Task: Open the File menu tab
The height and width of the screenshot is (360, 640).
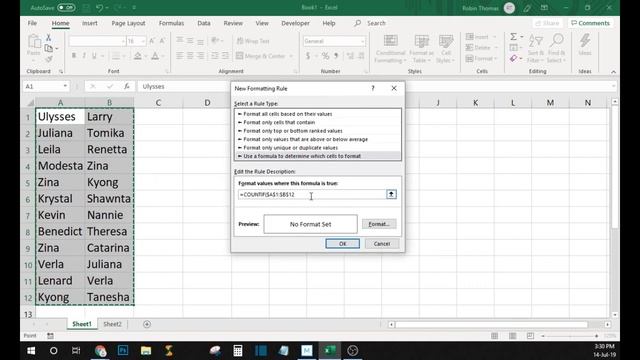Action: coord(32,23)
